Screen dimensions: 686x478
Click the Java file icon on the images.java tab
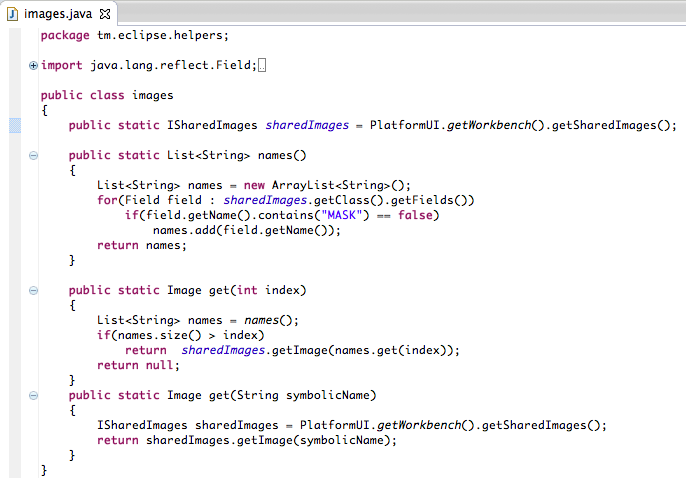click(x=13, y=13)
